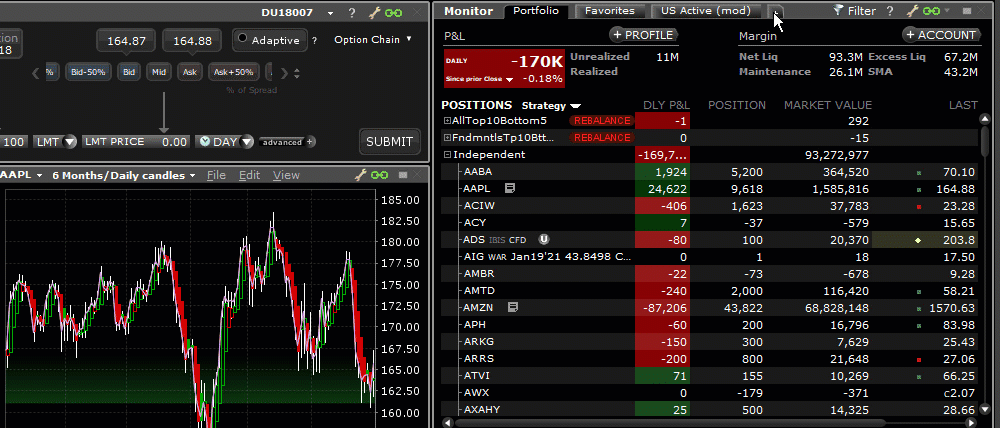Expand FndmntlsTp10Btt strategy group

(447, 138)
